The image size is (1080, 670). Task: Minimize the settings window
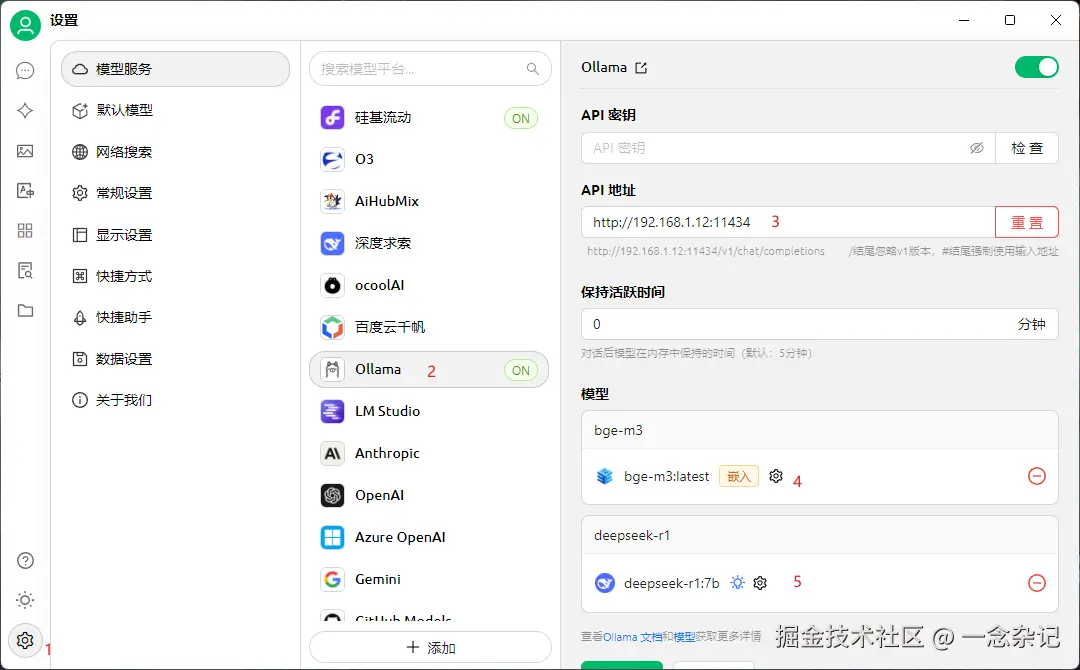click(x=964, y=20)
